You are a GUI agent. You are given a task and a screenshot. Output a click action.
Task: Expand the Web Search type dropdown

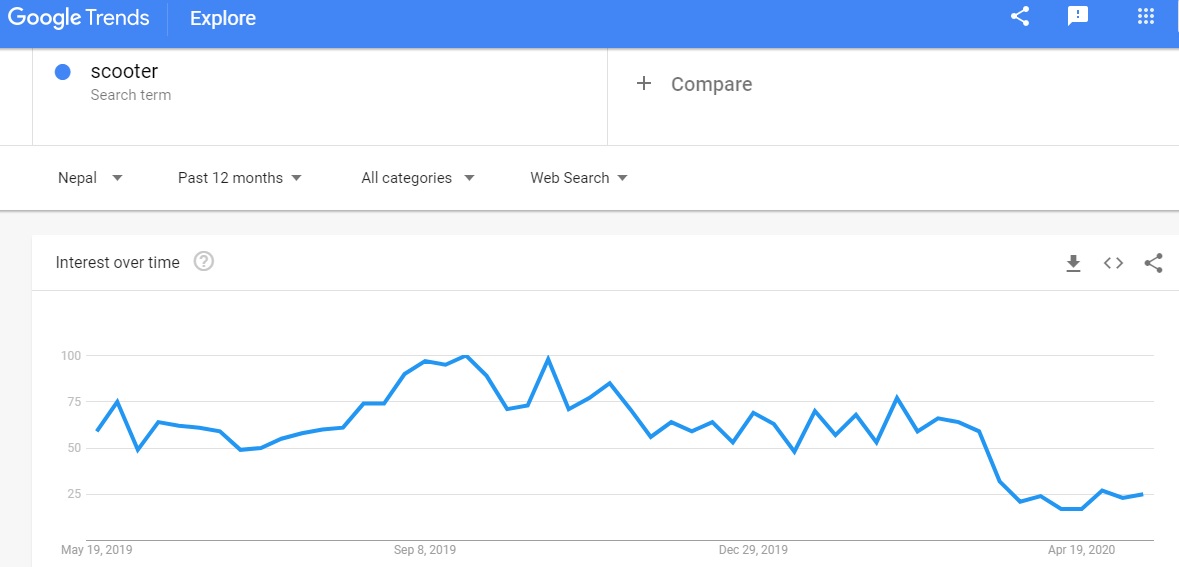tap(579, 178)
